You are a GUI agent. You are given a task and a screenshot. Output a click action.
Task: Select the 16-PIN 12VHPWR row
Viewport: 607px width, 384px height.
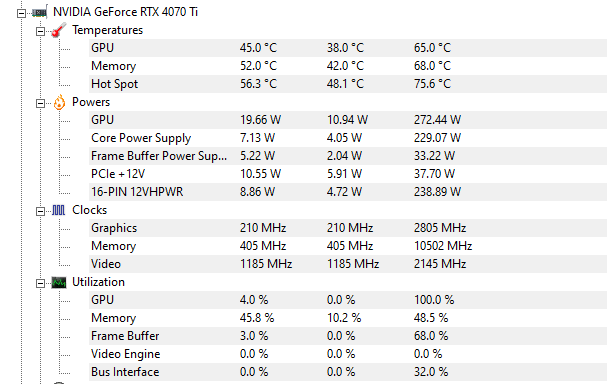(x=348, y=192)
